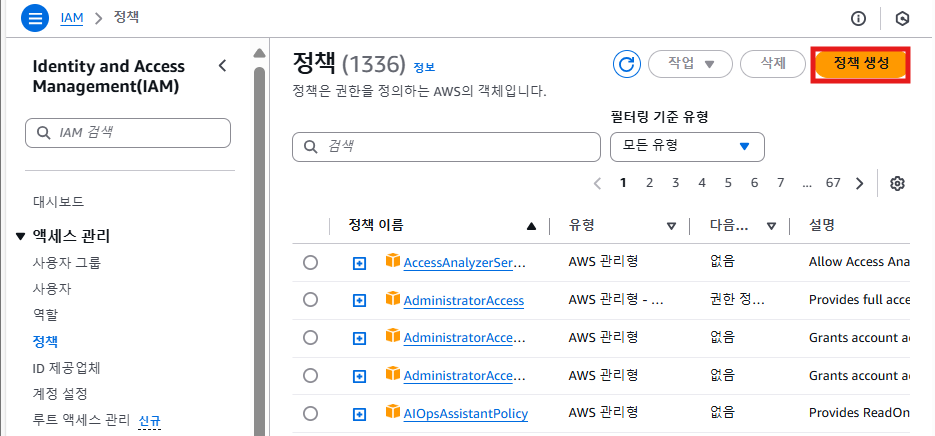935x436 pixels.
Task: Click the orange box icon beside AdministratorAccess
Action: point(392,299)
